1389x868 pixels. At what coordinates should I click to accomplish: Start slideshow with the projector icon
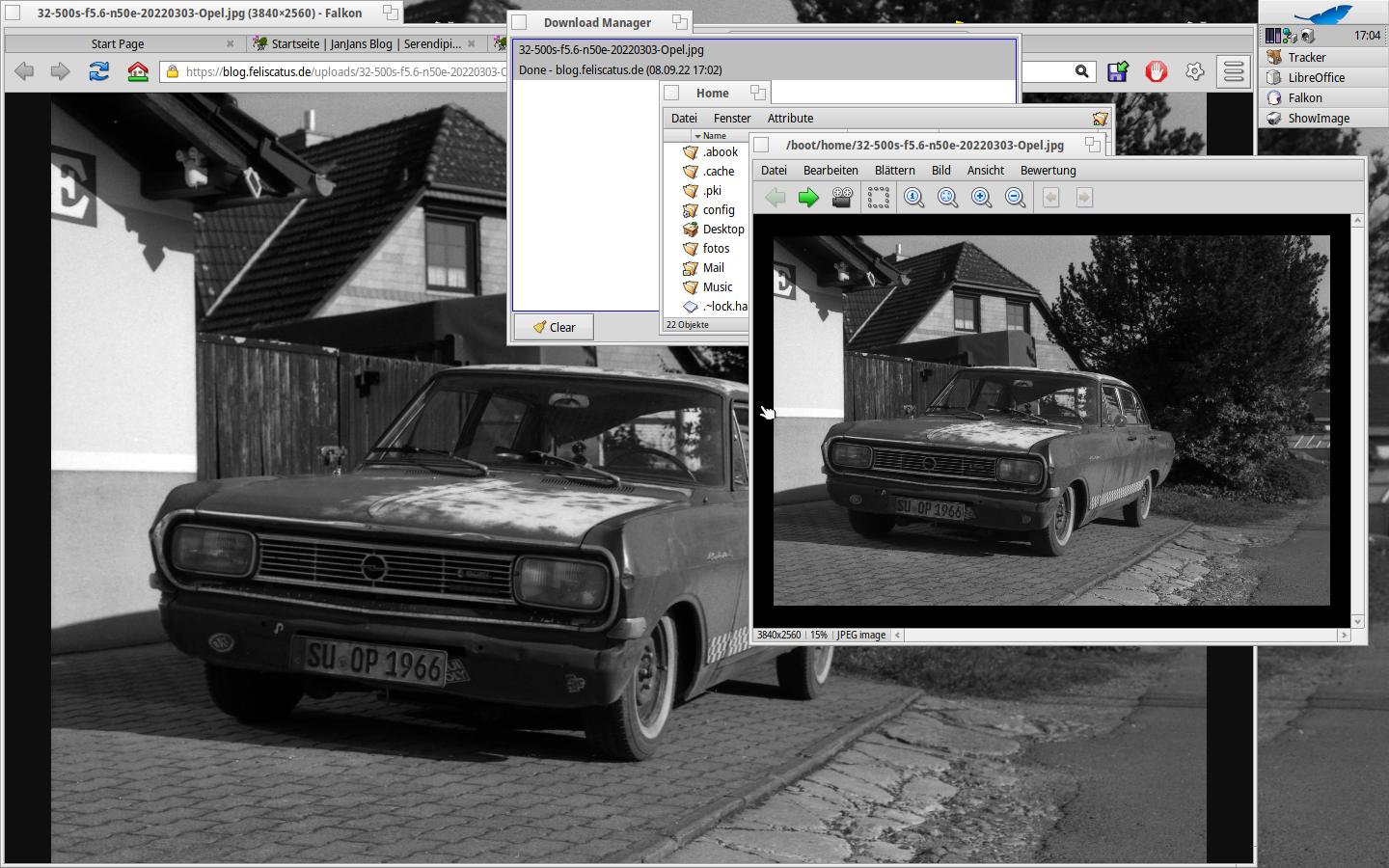[842, 198]
